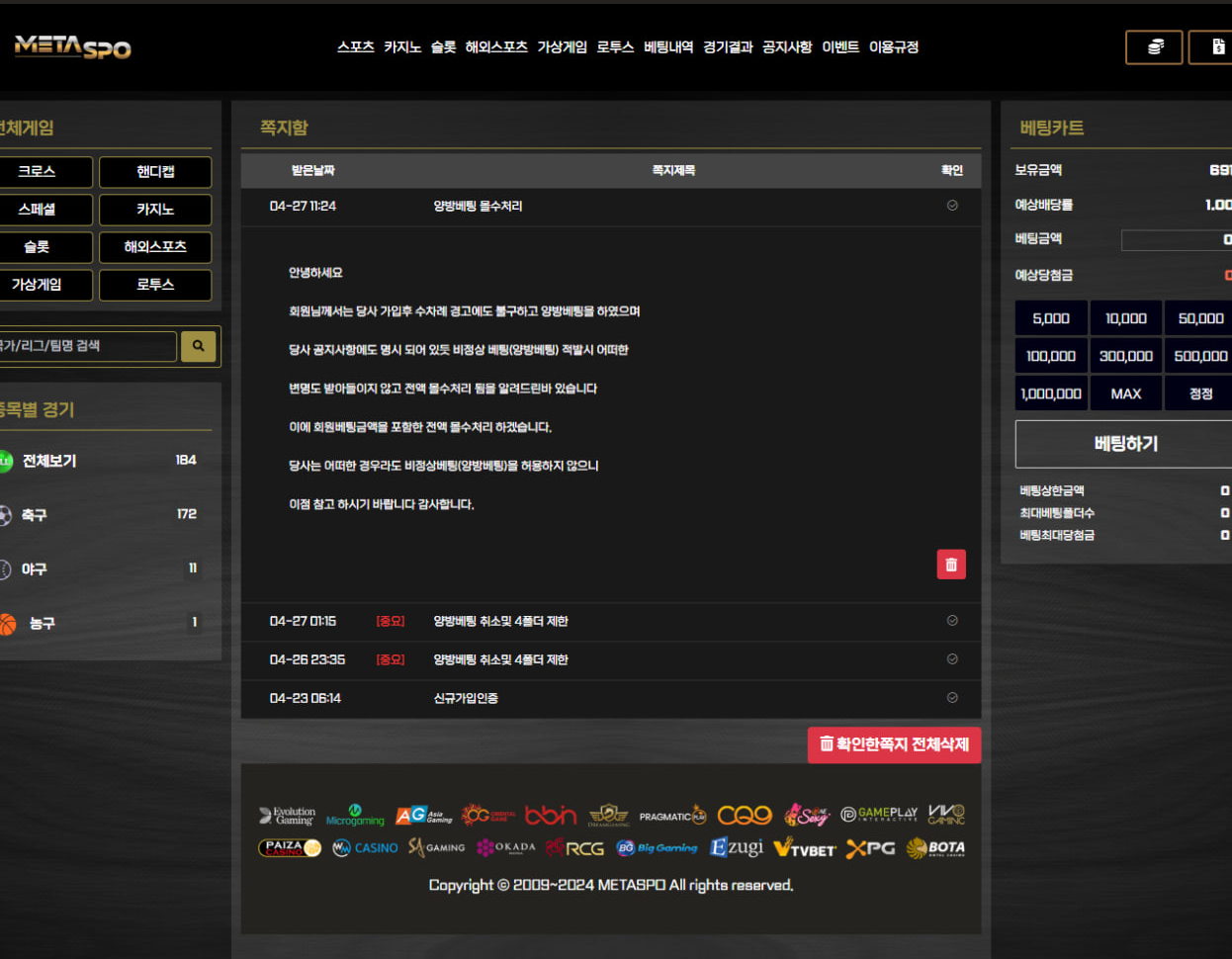Open 베팅내역 in top navigation menu
Screen dimensions: 1232x959
[668, 47]
